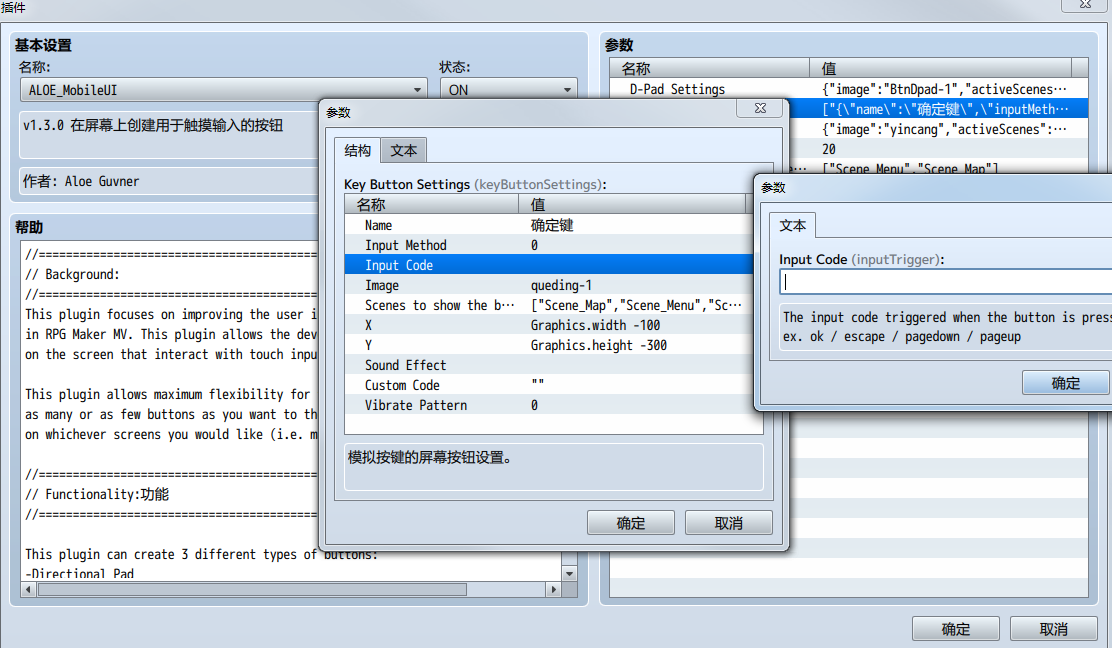Viewport: 1112px width, 648px height.
Task: Select the X row Graphics.width -100
Action: click(x=549, y=325)
